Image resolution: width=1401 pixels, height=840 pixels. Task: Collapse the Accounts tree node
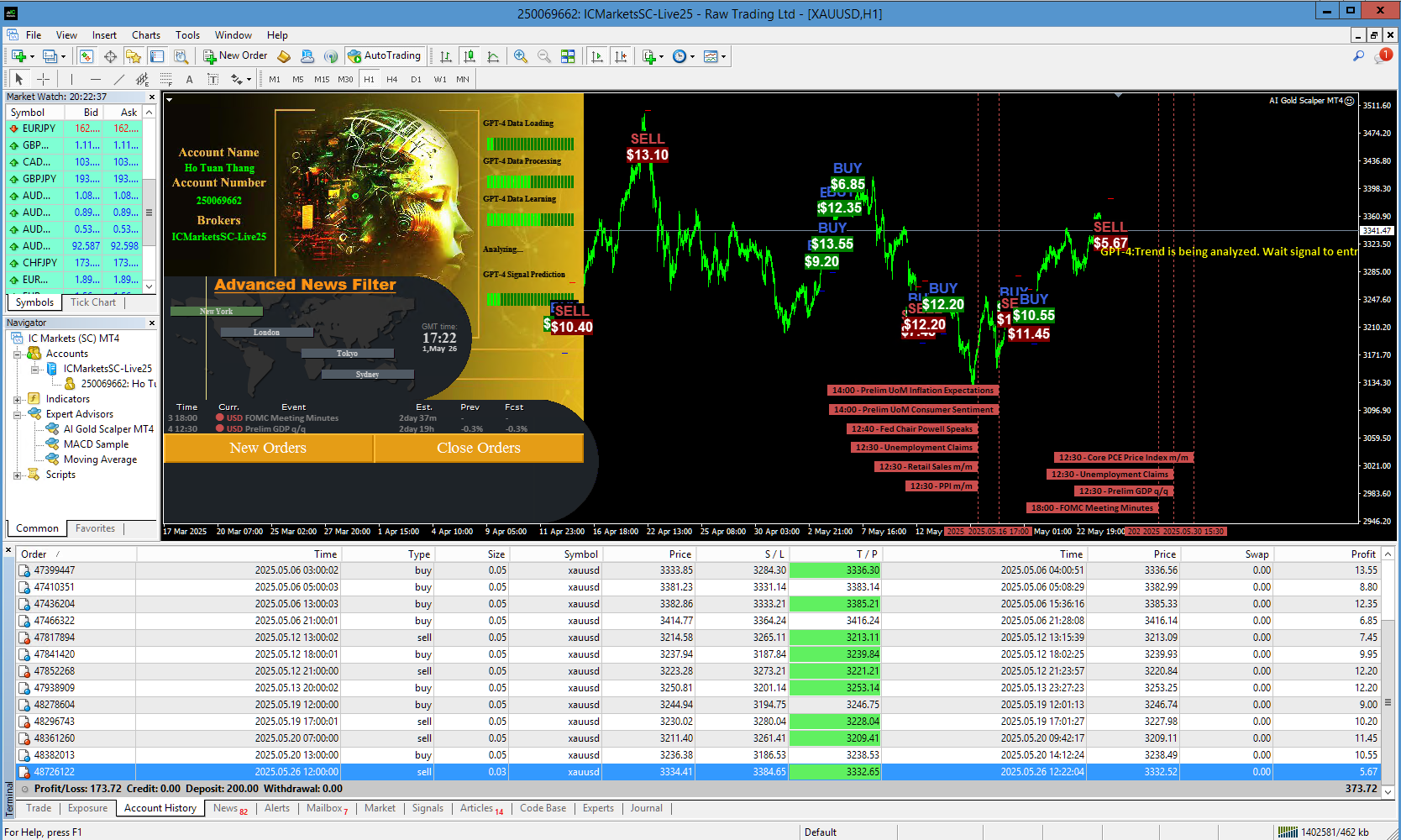pyautogui.click(x=18, y=354)
